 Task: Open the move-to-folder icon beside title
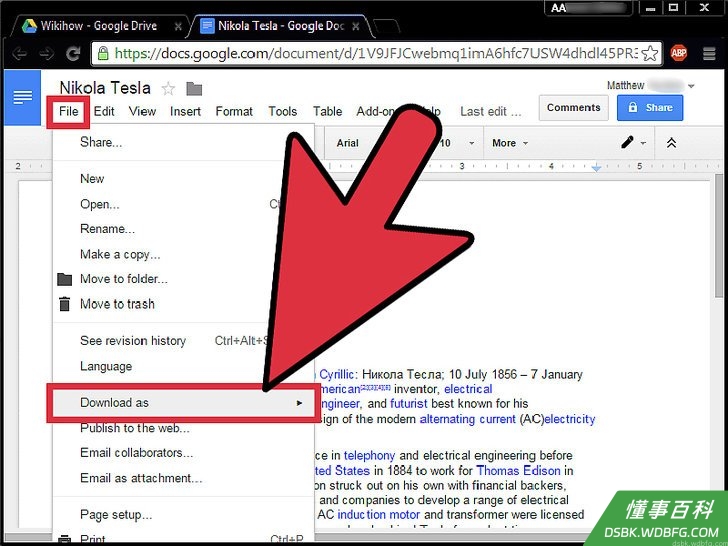point(194,89)
